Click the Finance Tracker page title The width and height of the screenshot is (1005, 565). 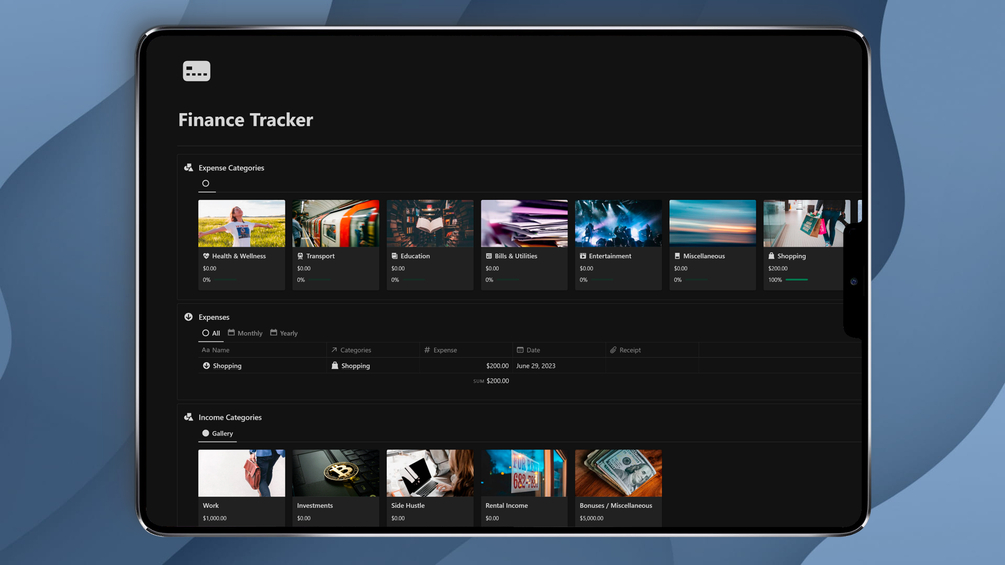[x=245, y=120]
